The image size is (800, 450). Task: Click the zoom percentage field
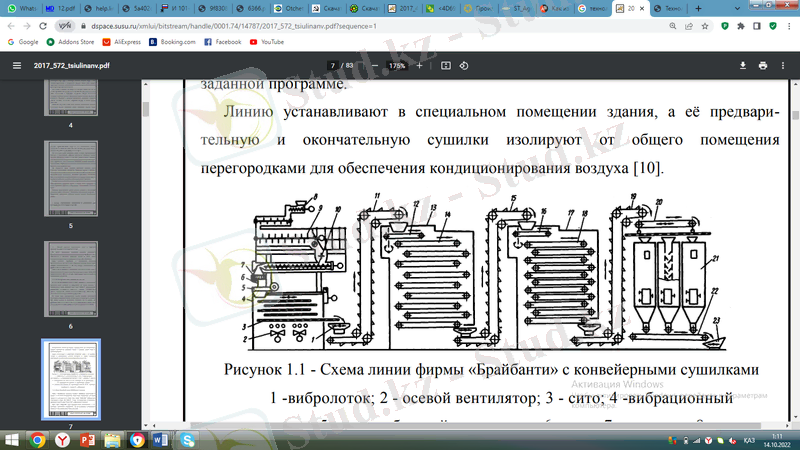[396, 65]
